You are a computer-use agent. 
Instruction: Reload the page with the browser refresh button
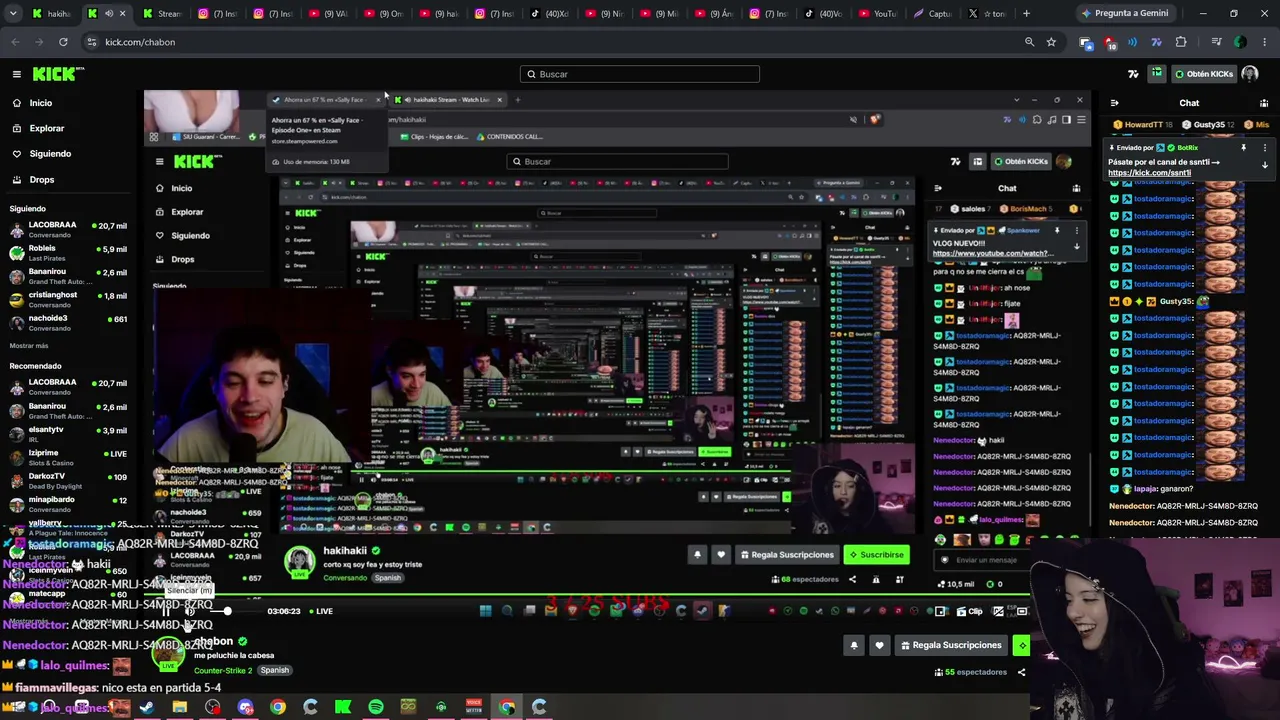click(x=63, y=42)
